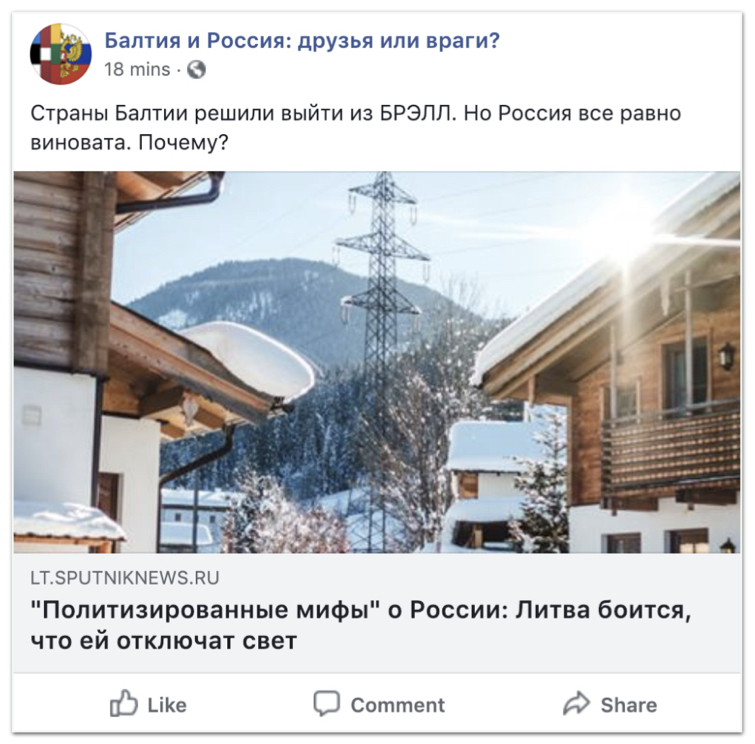Click the Comment text label
755x744 pixels.
398,705
